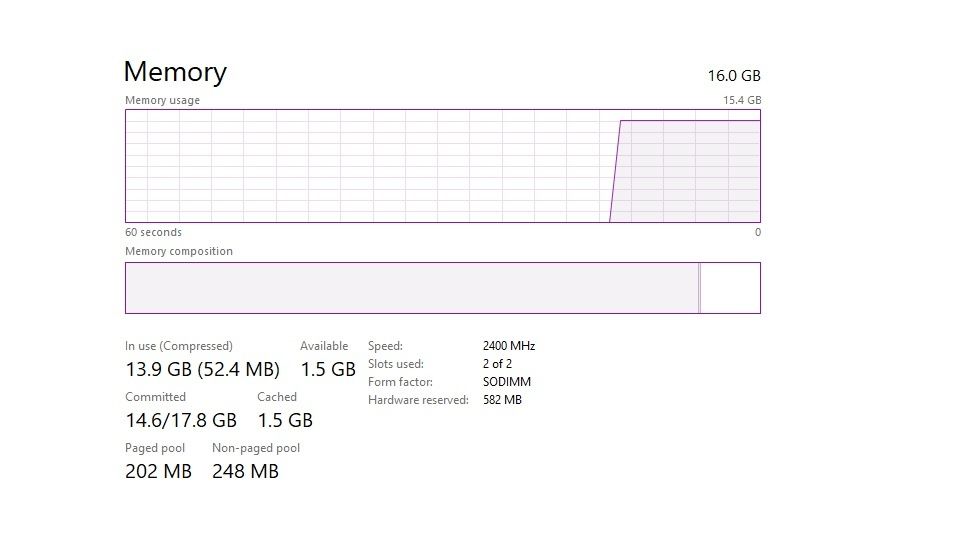
Task: Click the 202 MB paged pool value
Action: click(x=158, y=471)
